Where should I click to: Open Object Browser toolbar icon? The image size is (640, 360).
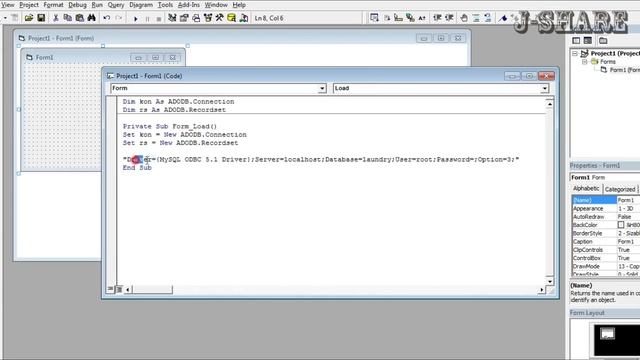coord(208,18)
